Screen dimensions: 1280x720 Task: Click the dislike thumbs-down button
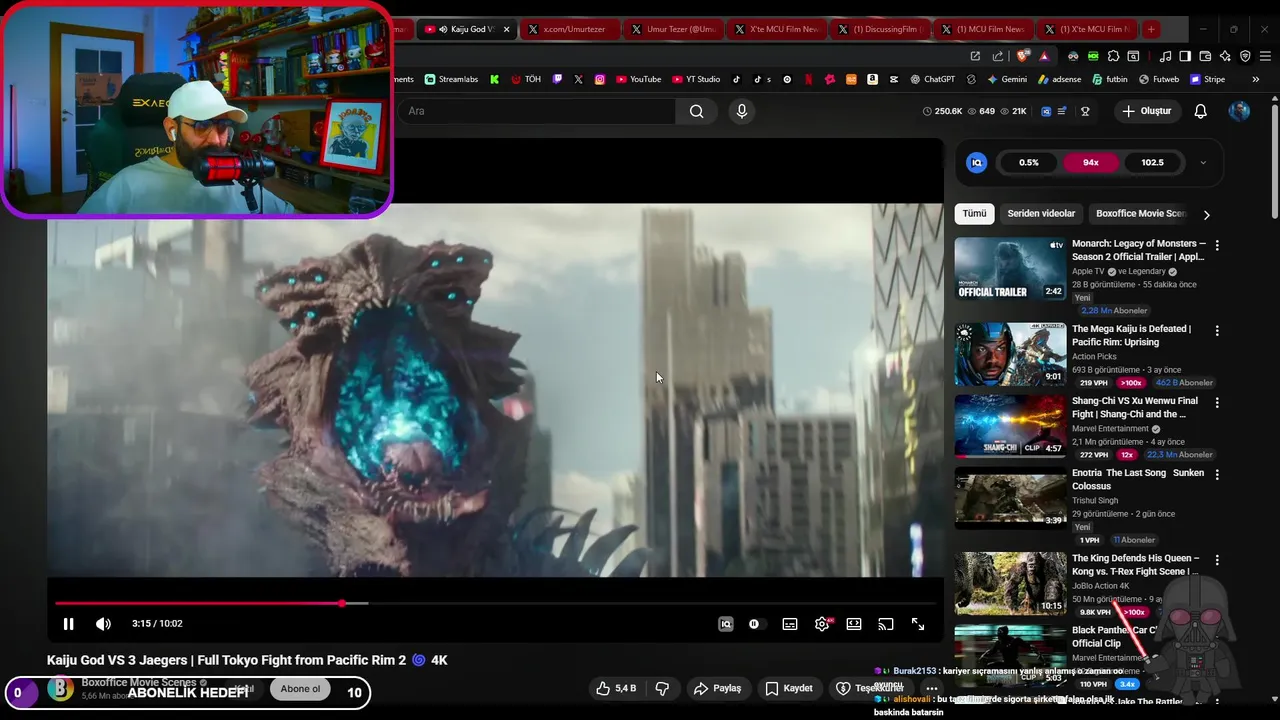(662, 688)
